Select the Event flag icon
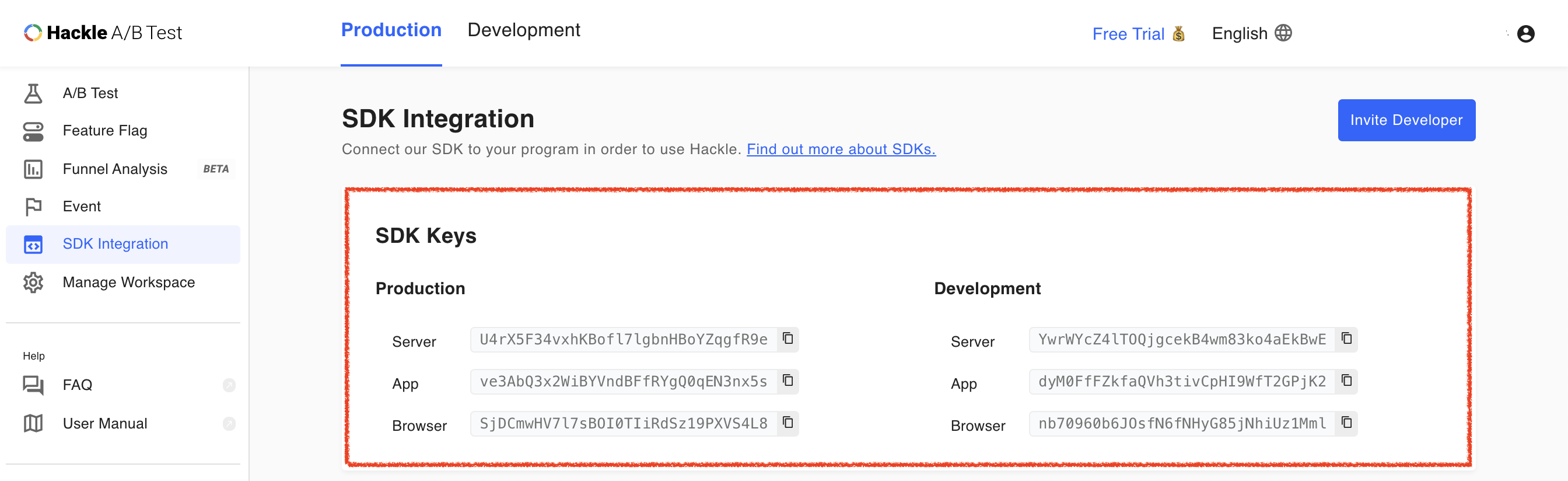 pyautogui.click(x=33, y=207)
